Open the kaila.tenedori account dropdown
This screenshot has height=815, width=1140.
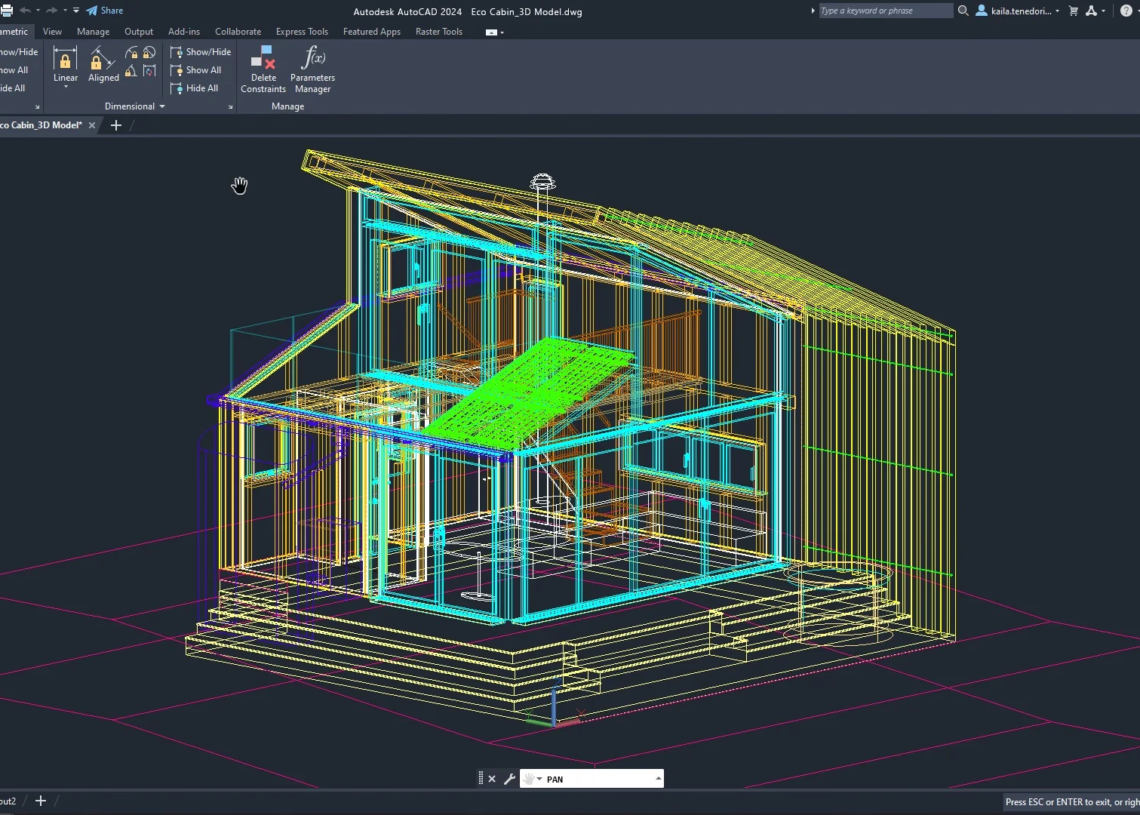[x=1018, y=11]
